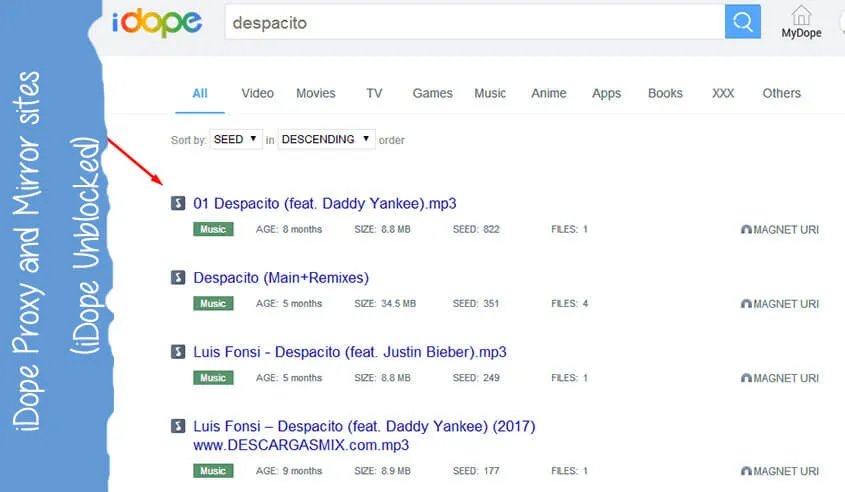This screenshot has width=845, height=492.
Task: Click magnet icon for Justin Bieber result
Action: click(746, 378)
